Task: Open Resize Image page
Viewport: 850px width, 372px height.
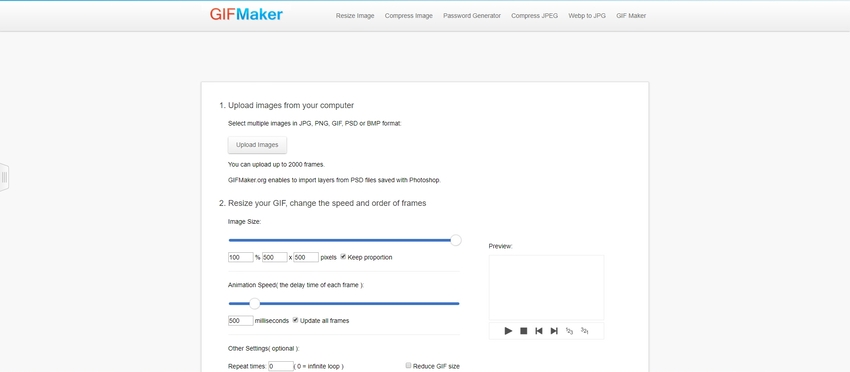Action: coord(355,16)
